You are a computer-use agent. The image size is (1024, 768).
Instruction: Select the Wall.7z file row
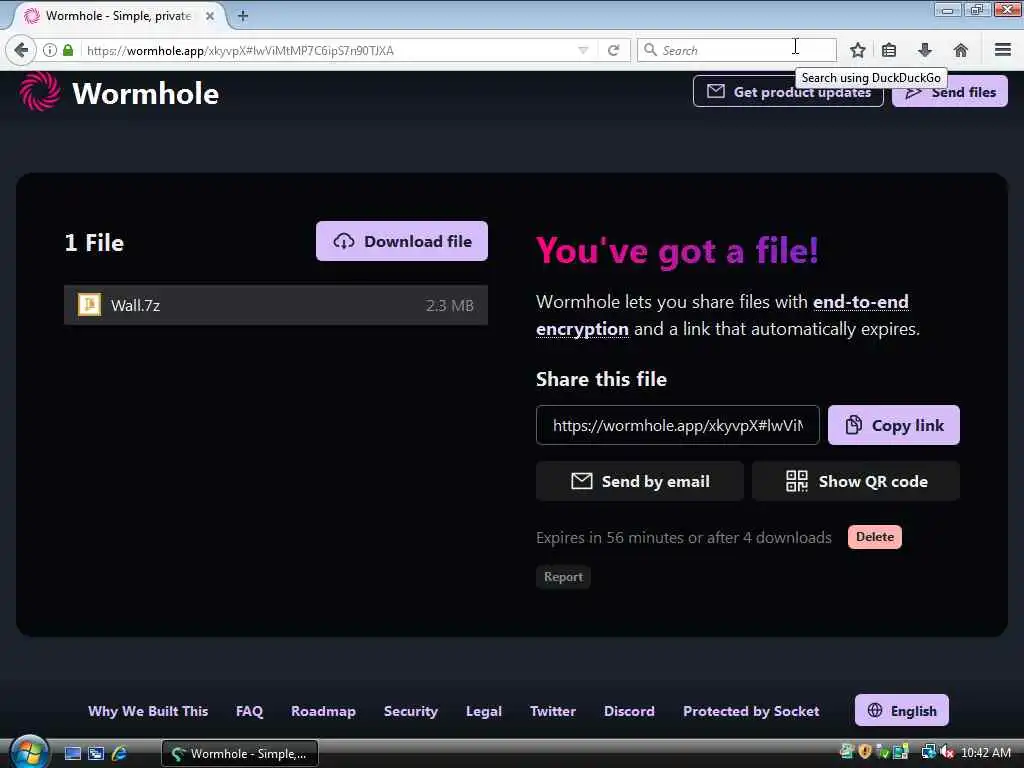pos(276,305)
